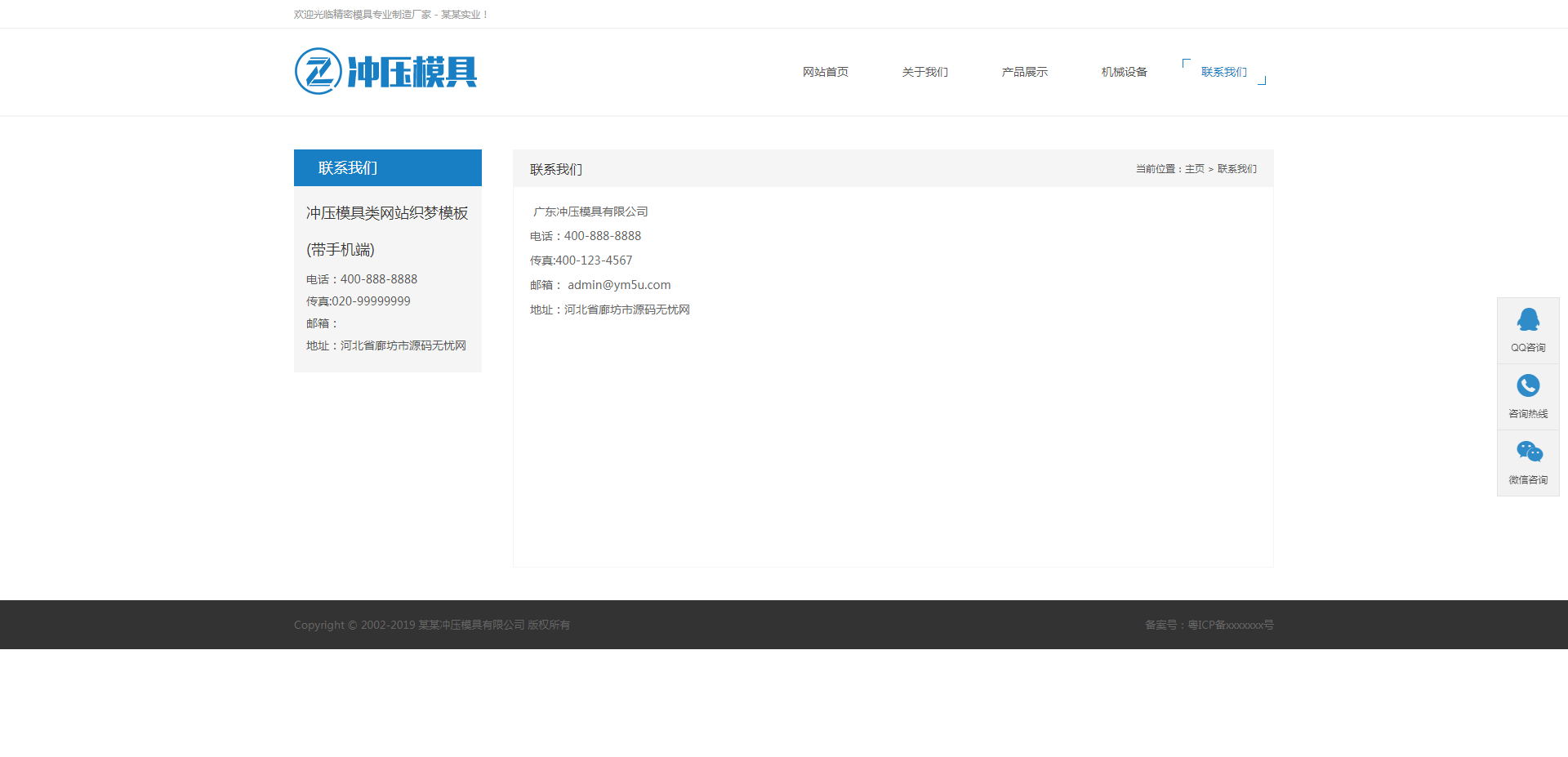This screenshot has width=1568, height=757.
Task: Go to 关于我们 in navigation
Action: click(x=924, y=72)
